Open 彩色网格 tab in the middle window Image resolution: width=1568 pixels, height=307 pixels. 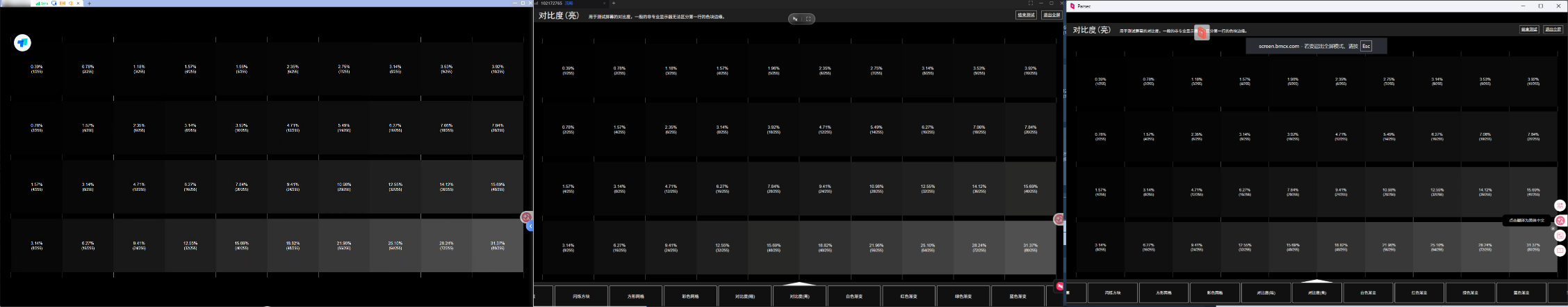coord(689,296)
